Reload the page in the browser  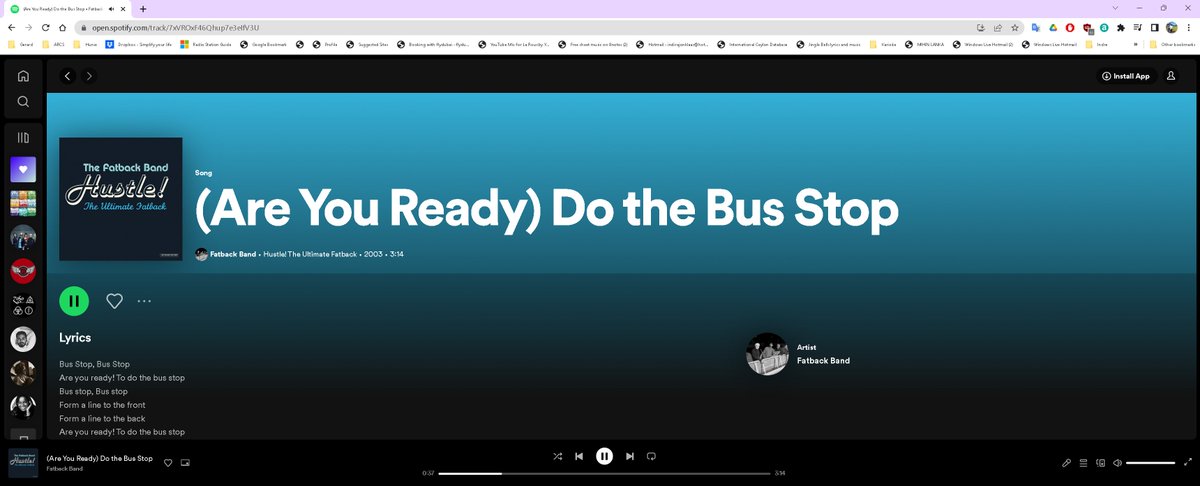pos(46,28)
